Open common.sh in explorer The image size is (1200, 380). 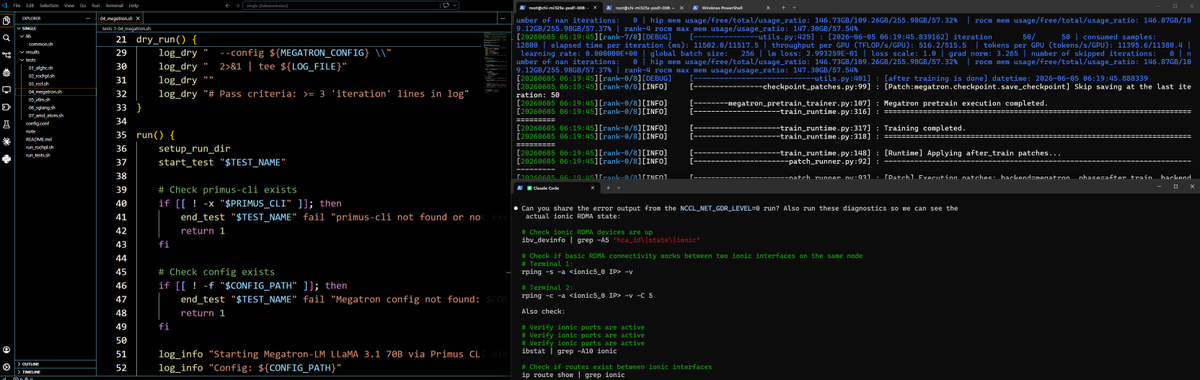pos(41,44)
